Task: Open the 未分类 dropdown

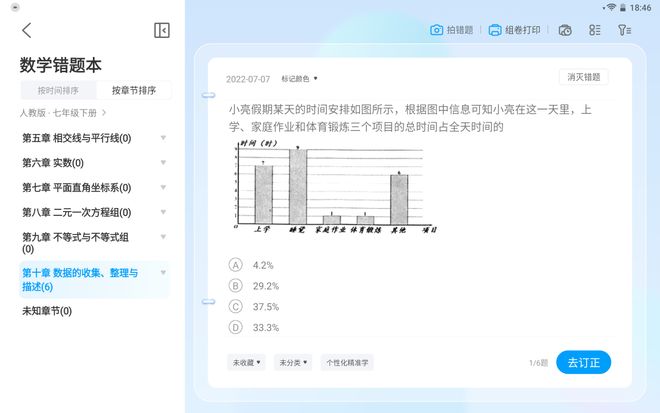Action: pos(293,362)
